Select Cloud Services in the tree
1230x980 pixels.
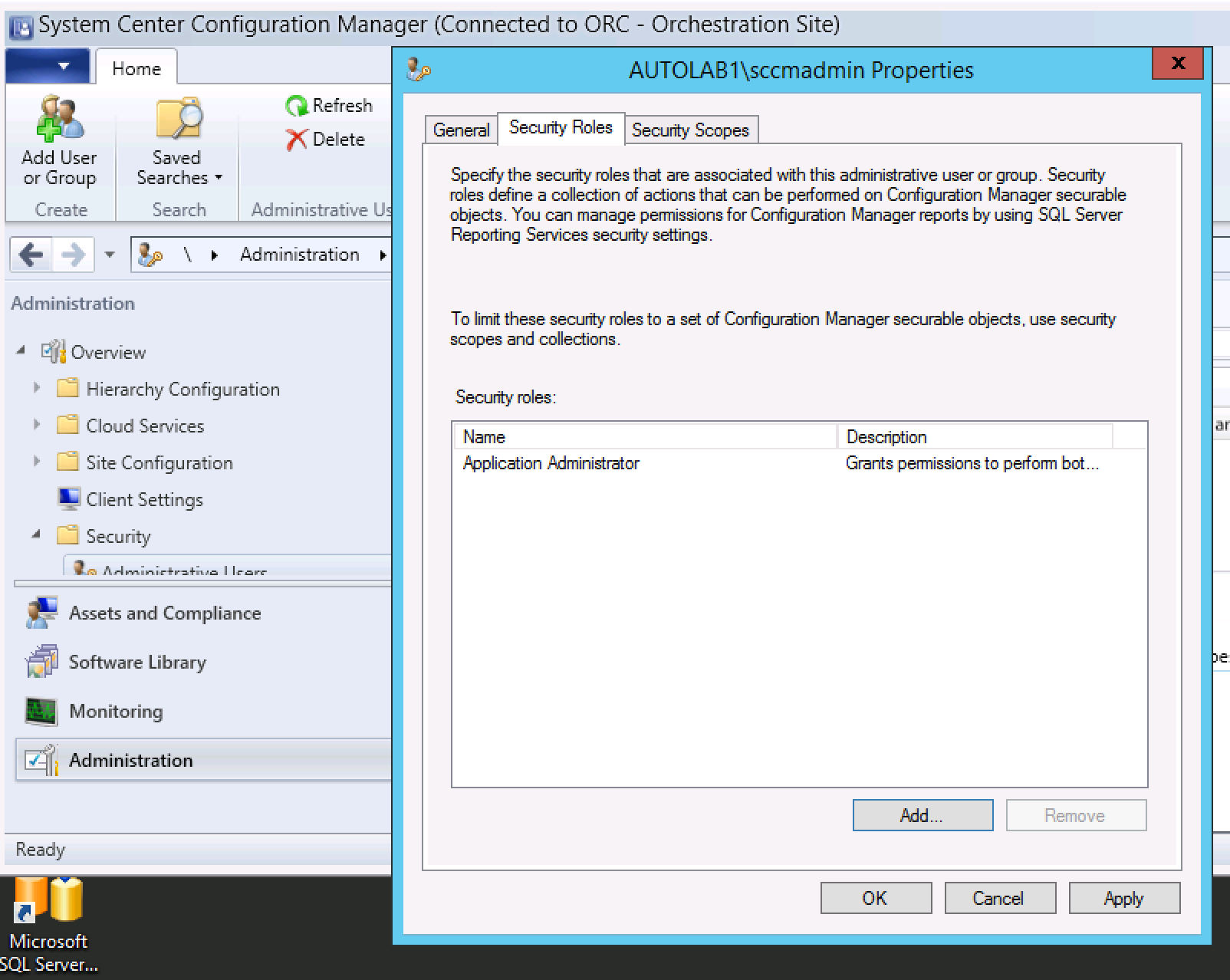pyautogui.click(x=145, y=426)
